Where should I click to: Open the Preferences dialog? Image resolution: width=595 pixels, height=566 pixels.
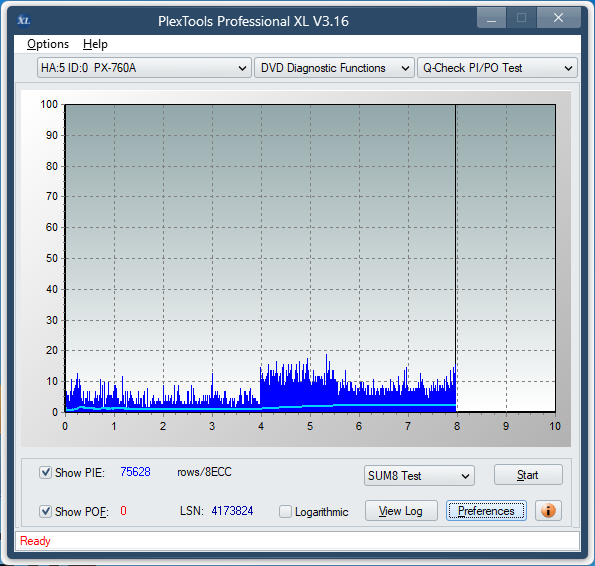(486, 511)
